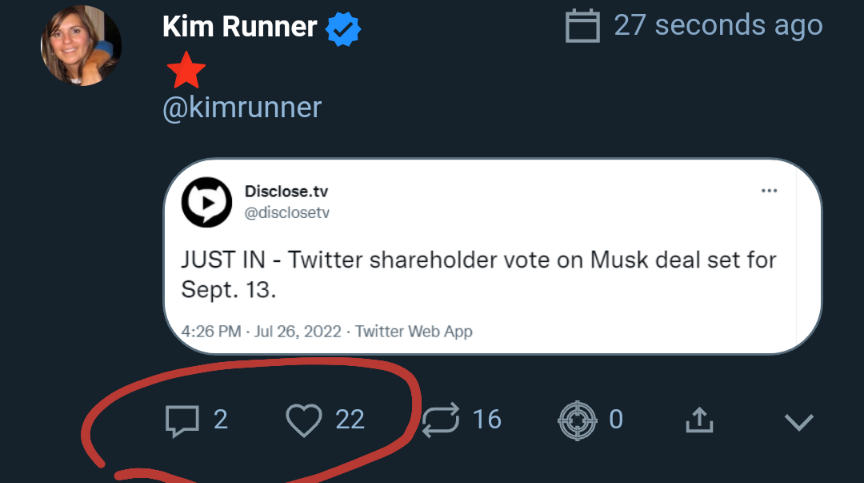Click the "27 seconds ago" timestamp
The height and width of the screenshot is (483, 864).
point(718,26)
